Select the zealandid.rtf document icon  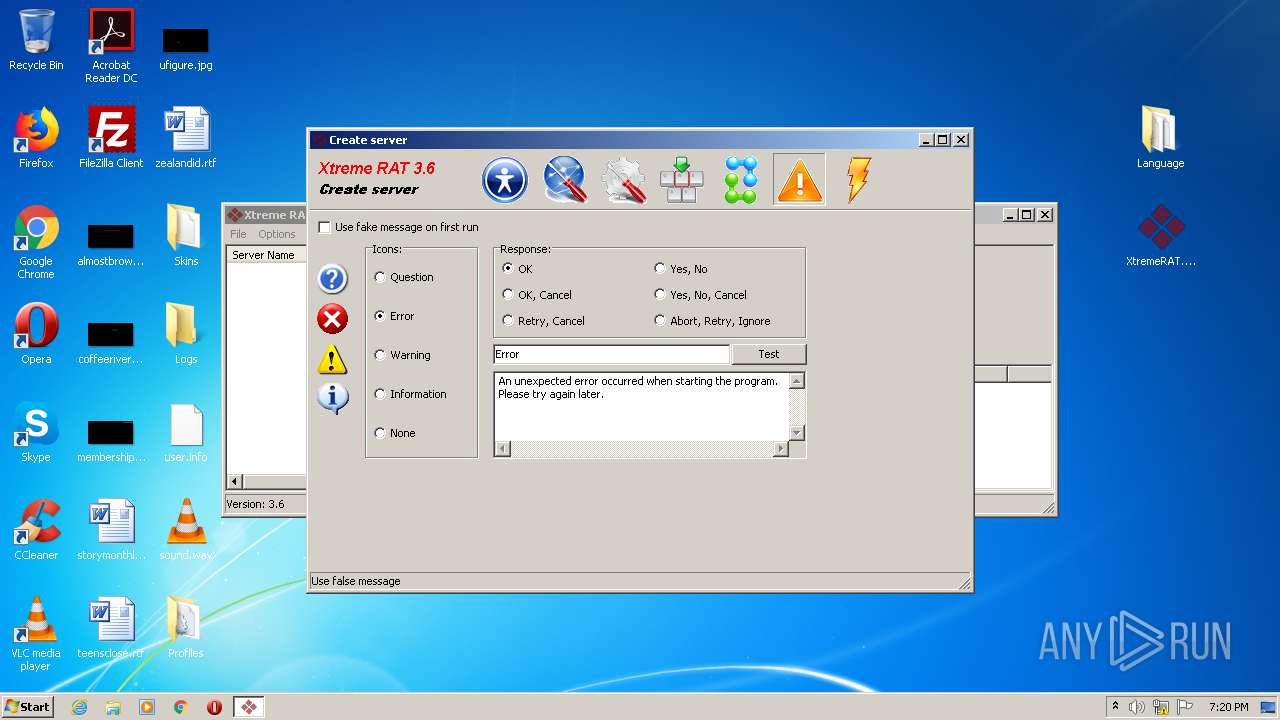[x=186, y=138]
